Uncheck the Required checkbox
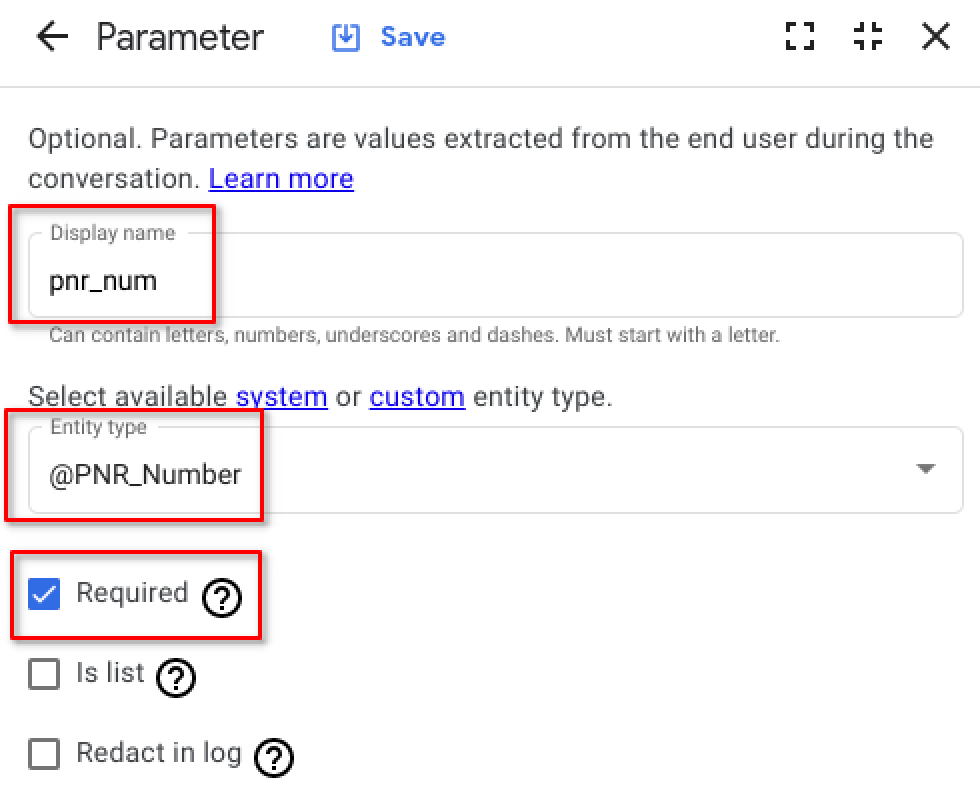 tap(44, 594)
